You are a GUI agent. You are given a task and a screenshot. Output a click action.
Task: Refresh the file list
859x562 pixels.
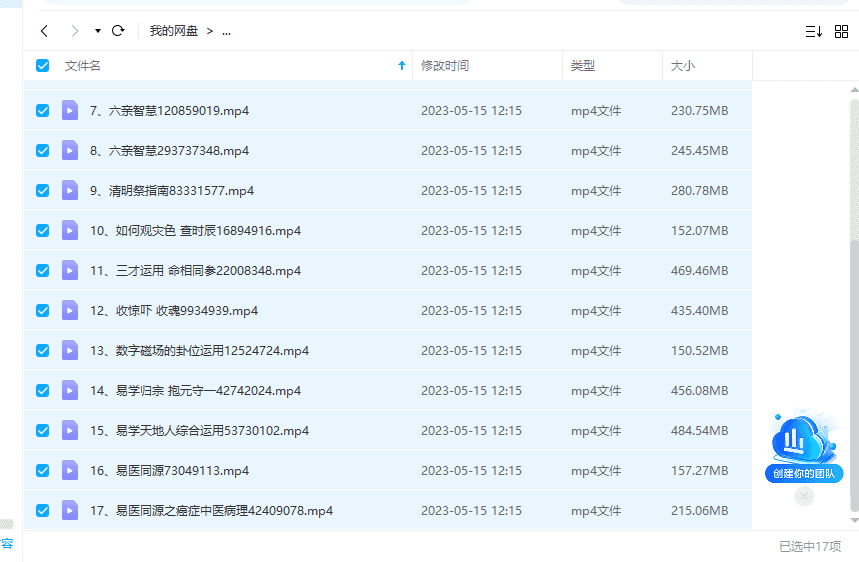118,31
